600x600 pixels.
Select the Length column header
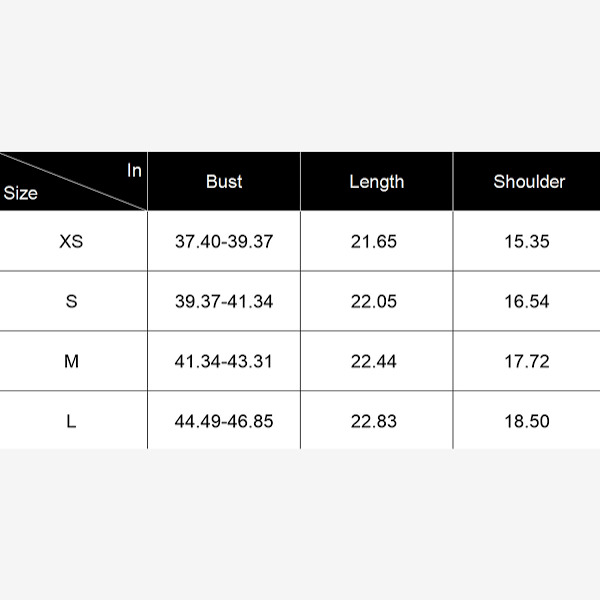376,181
